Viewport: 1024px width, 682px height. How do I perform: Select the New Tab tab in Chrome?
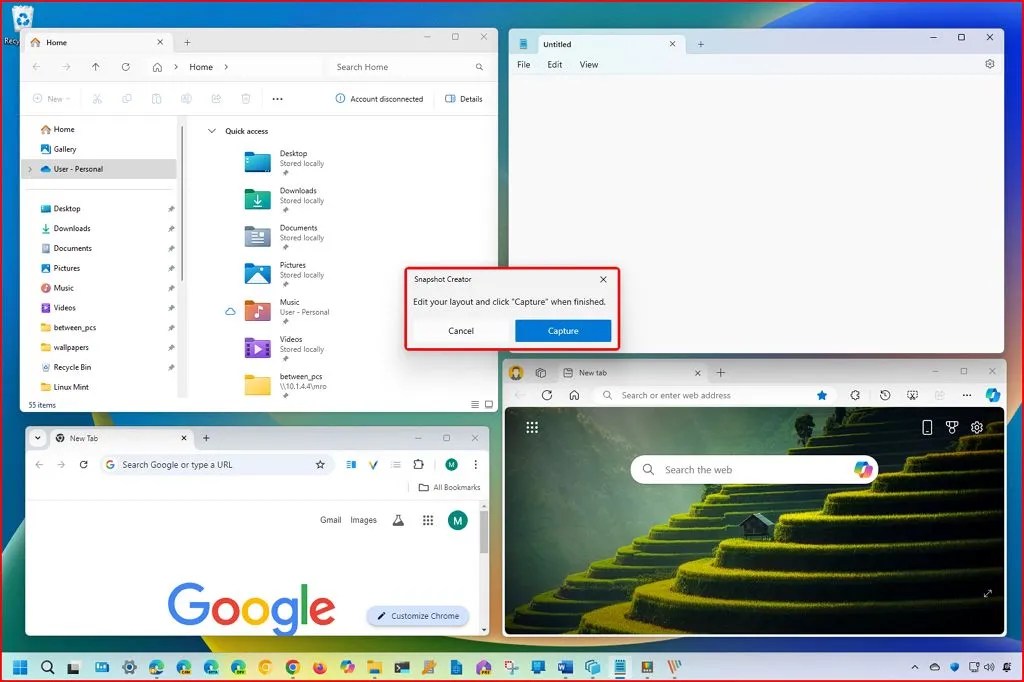(x=121, y=438)
